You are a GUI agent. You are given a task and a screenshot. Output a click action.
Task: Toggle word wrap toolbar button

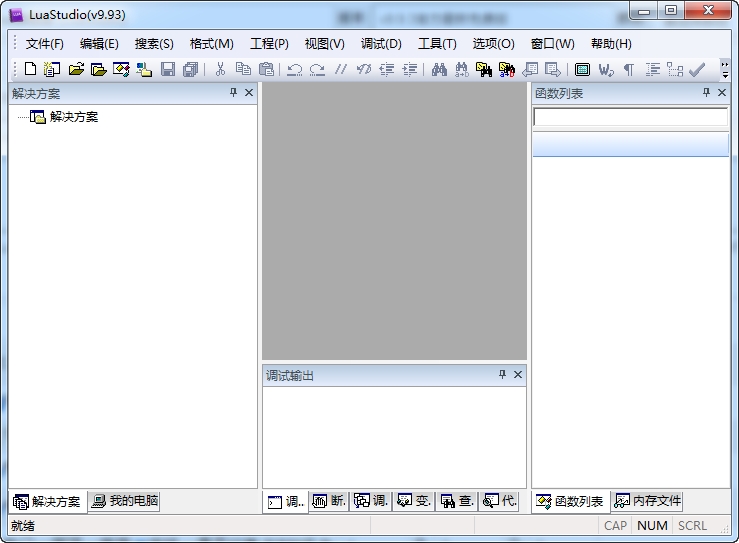pyautogui.click(x=606, y=69)
